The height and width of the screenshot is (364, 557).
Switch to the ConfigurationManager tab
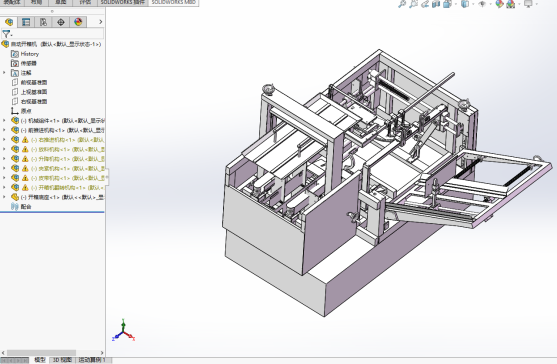click(43, 22)
